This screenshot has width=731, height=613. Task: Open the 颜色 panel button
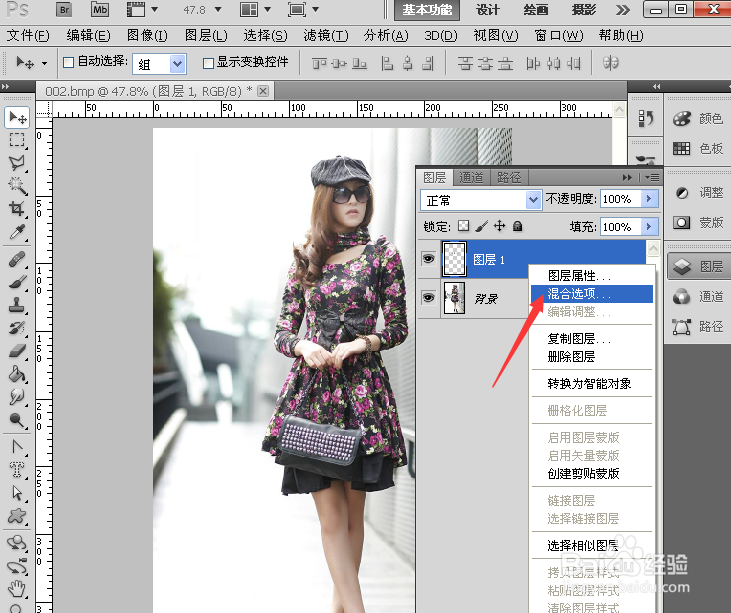pyautogui.click(x=697, y=119)
